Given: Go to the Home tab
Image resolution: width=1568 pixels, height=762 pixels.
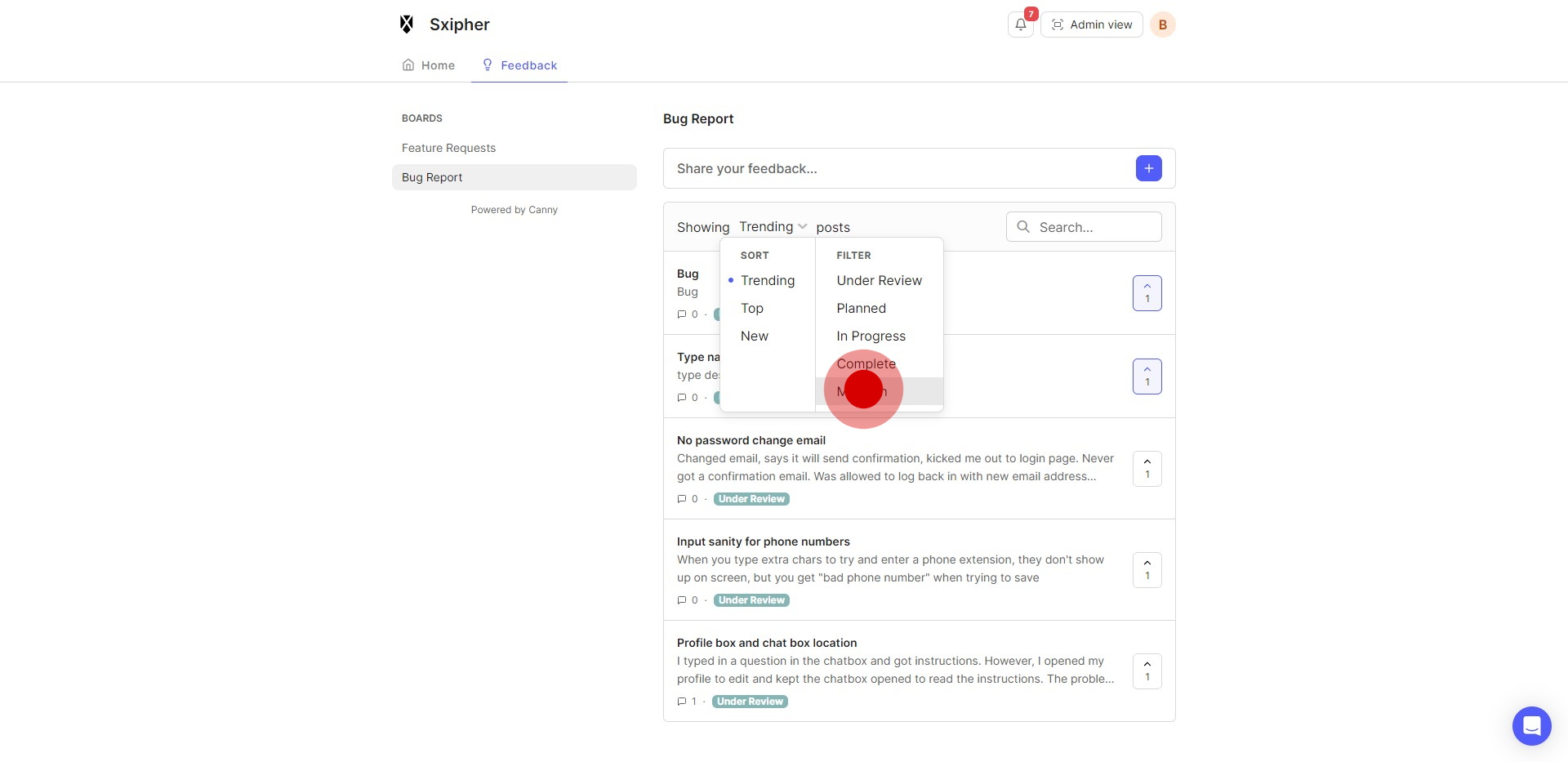Looking at the screenshot, I should 429,65.
